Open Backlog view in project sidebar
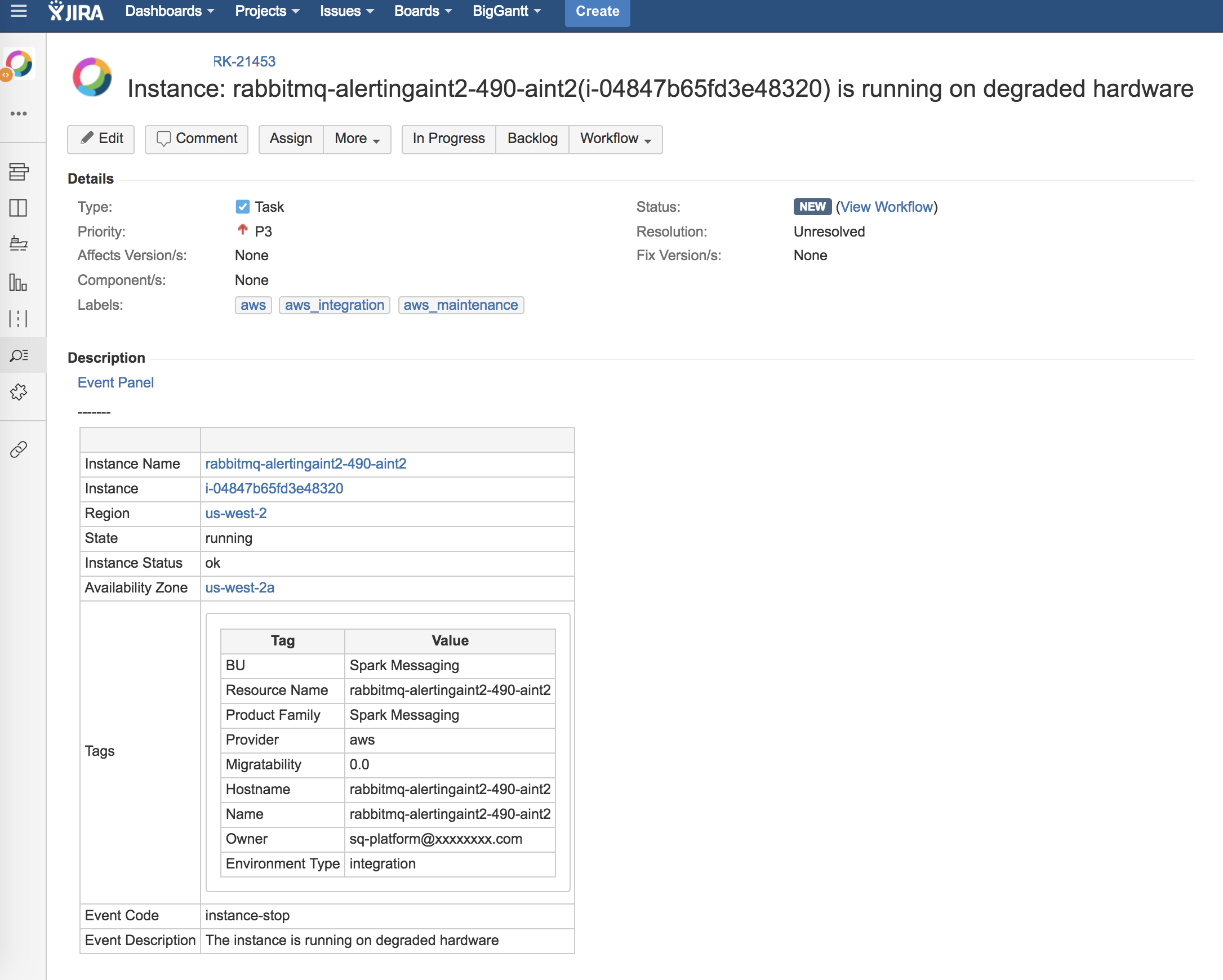 coord(19,171)
